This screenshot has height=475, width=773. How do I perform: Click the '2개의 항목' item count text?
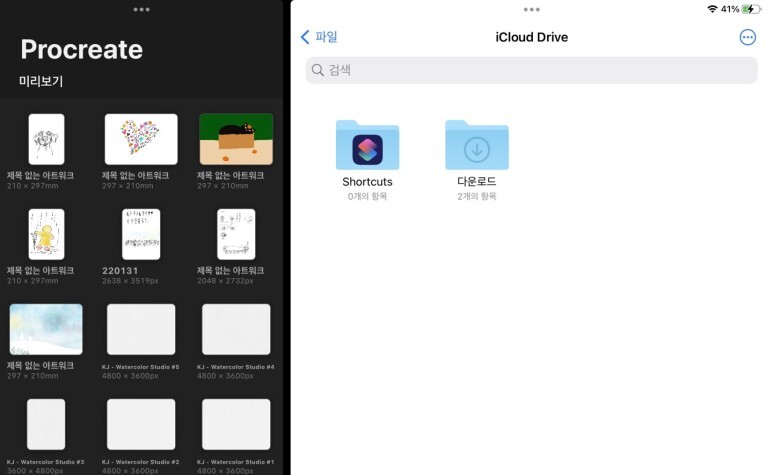tap(477, 197)
